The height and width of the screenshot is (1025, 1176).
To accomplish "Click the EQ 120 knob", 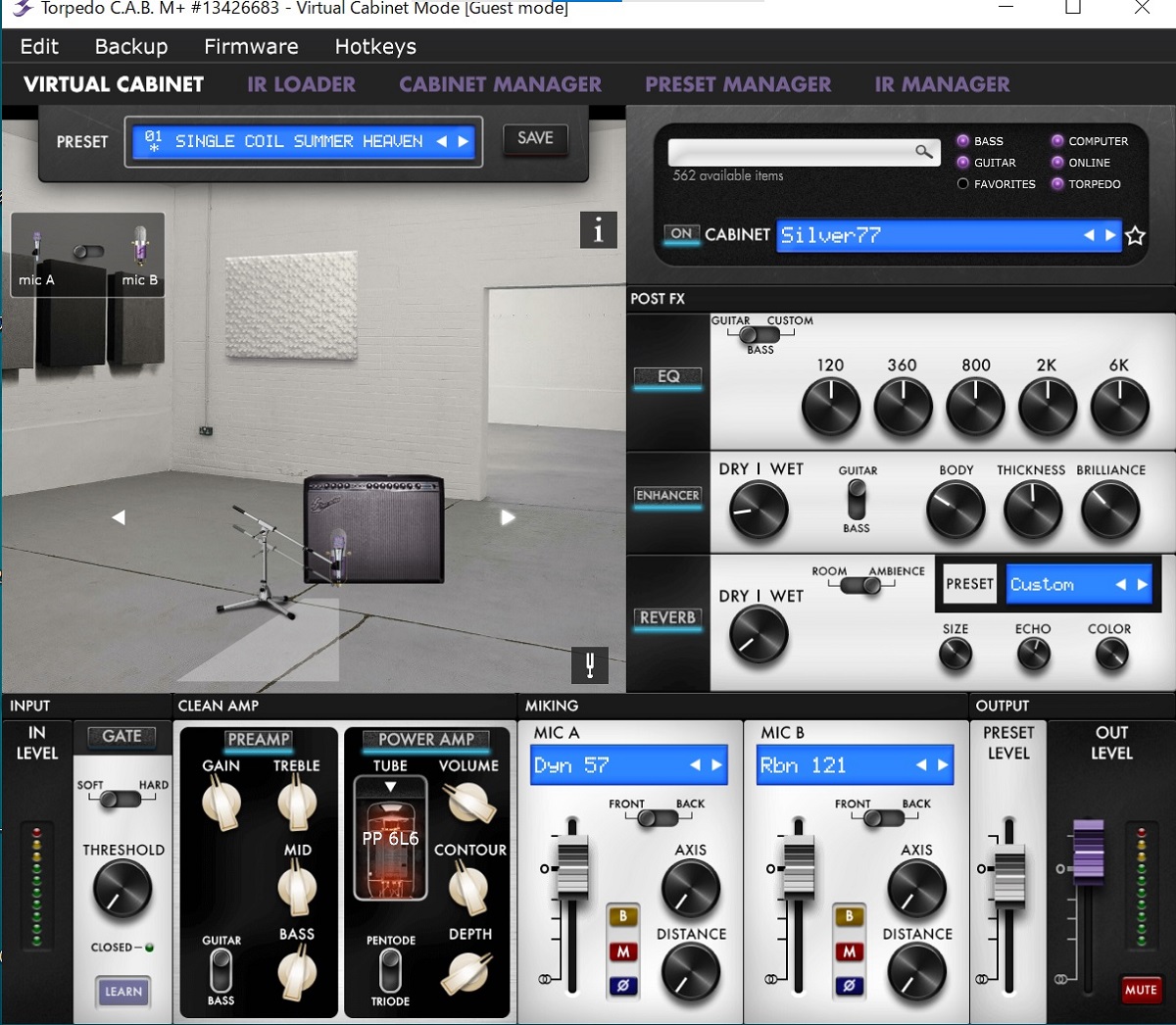I will pyautogui.click(x=831, y=407).
